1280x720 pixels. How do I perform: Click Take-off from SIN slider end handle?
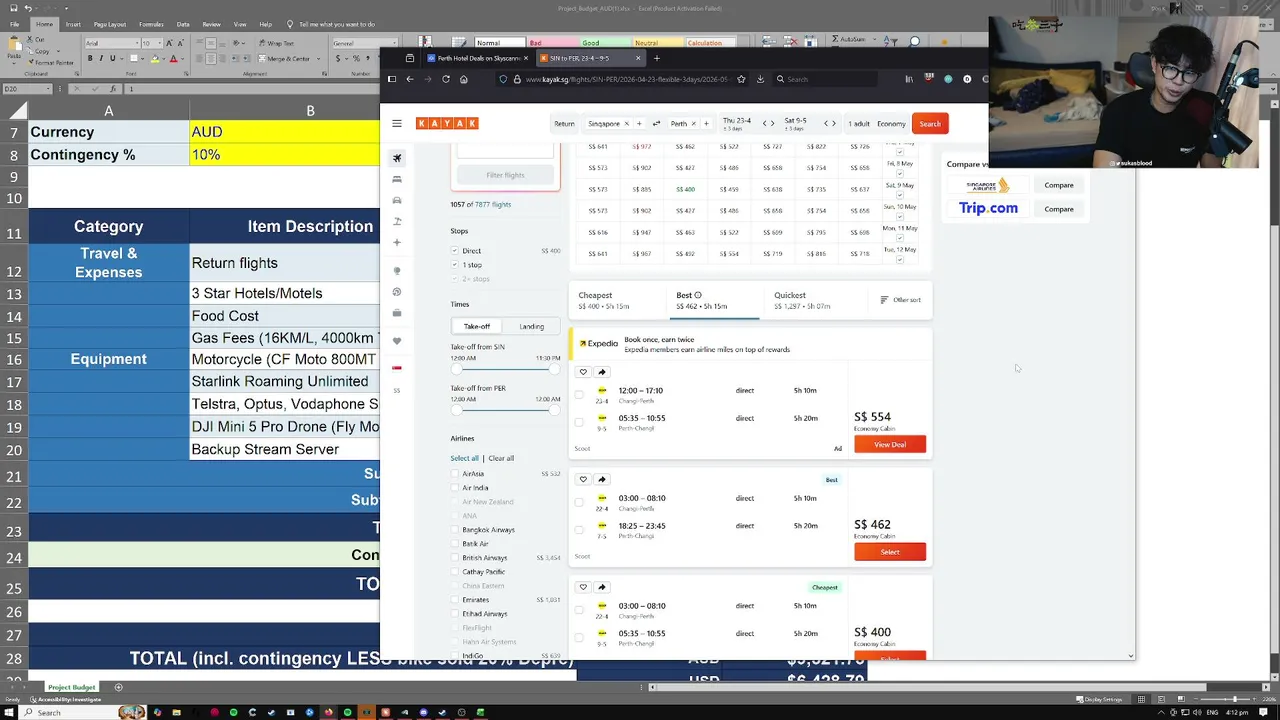tap(553, 369)
